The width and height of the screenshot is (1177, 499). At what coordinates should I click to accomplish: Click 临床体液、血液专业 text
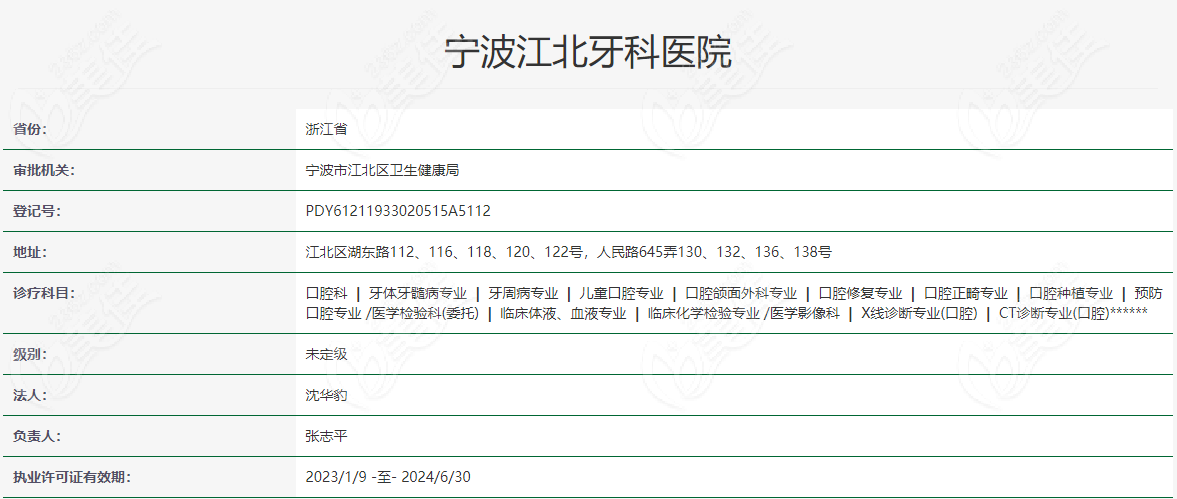click(563, 314)
